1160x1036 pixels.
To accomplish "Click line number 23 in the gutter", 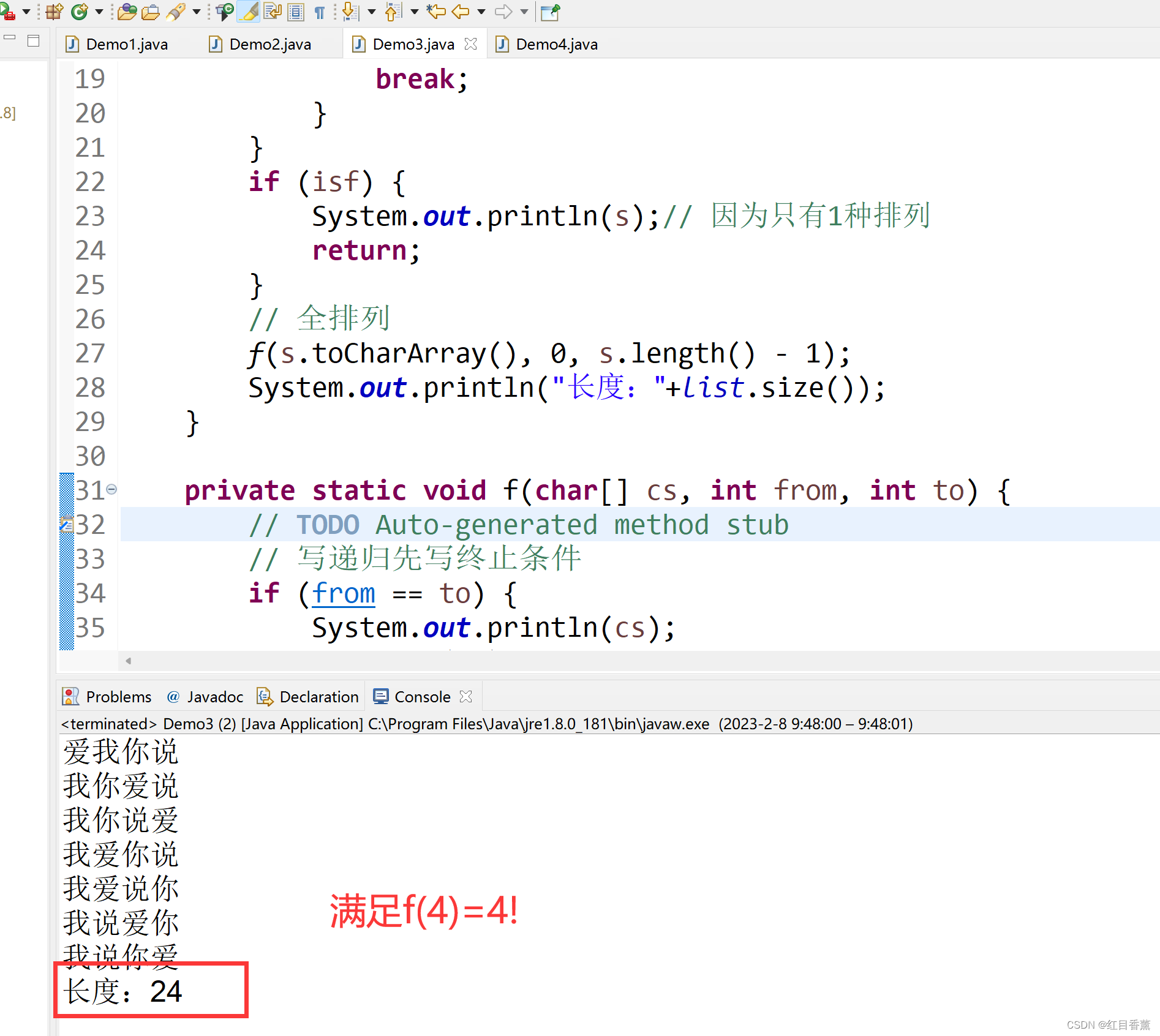I will click(x=90, y=216).
